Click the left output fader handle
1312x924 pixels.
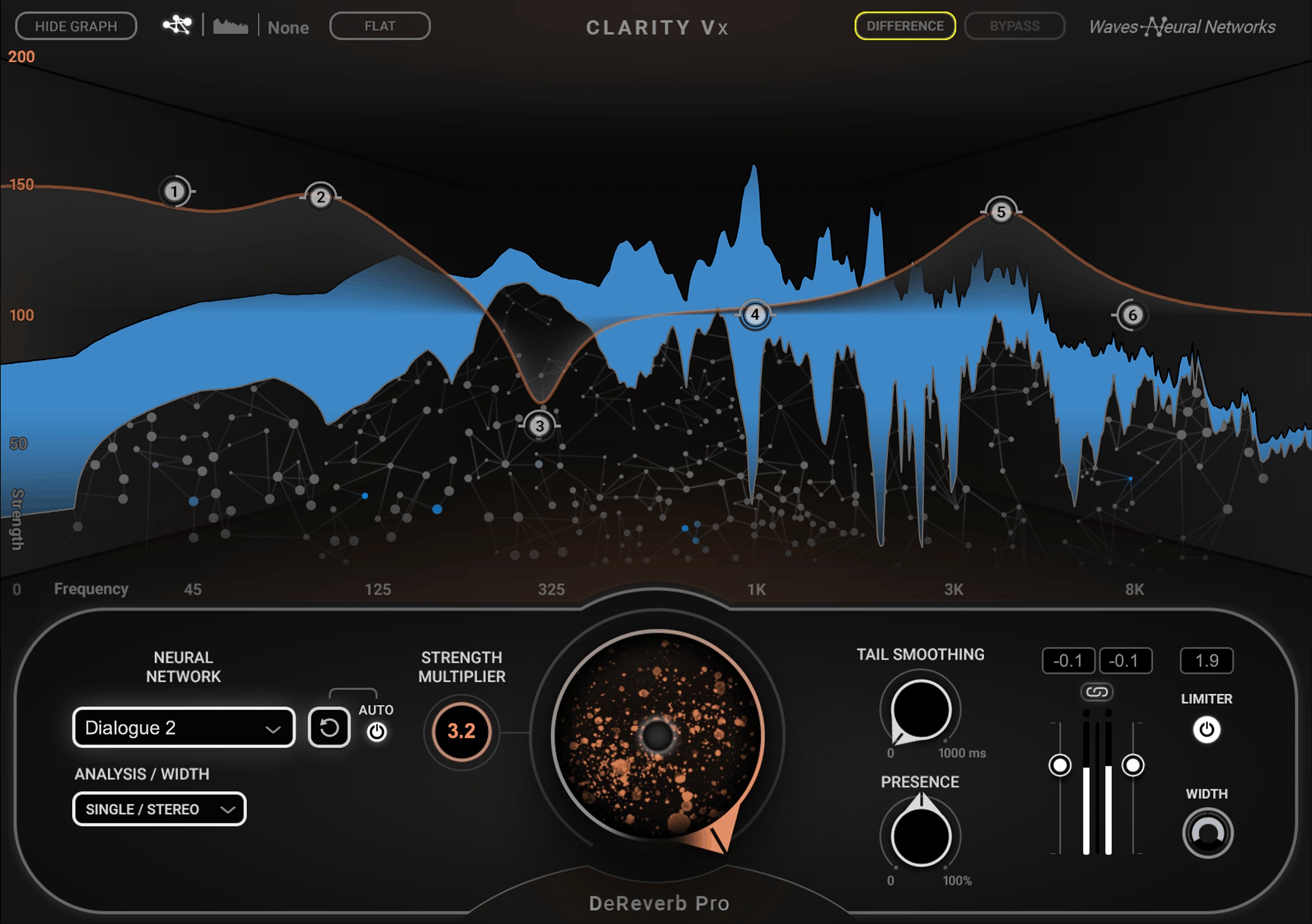[x=1060, y=765]
